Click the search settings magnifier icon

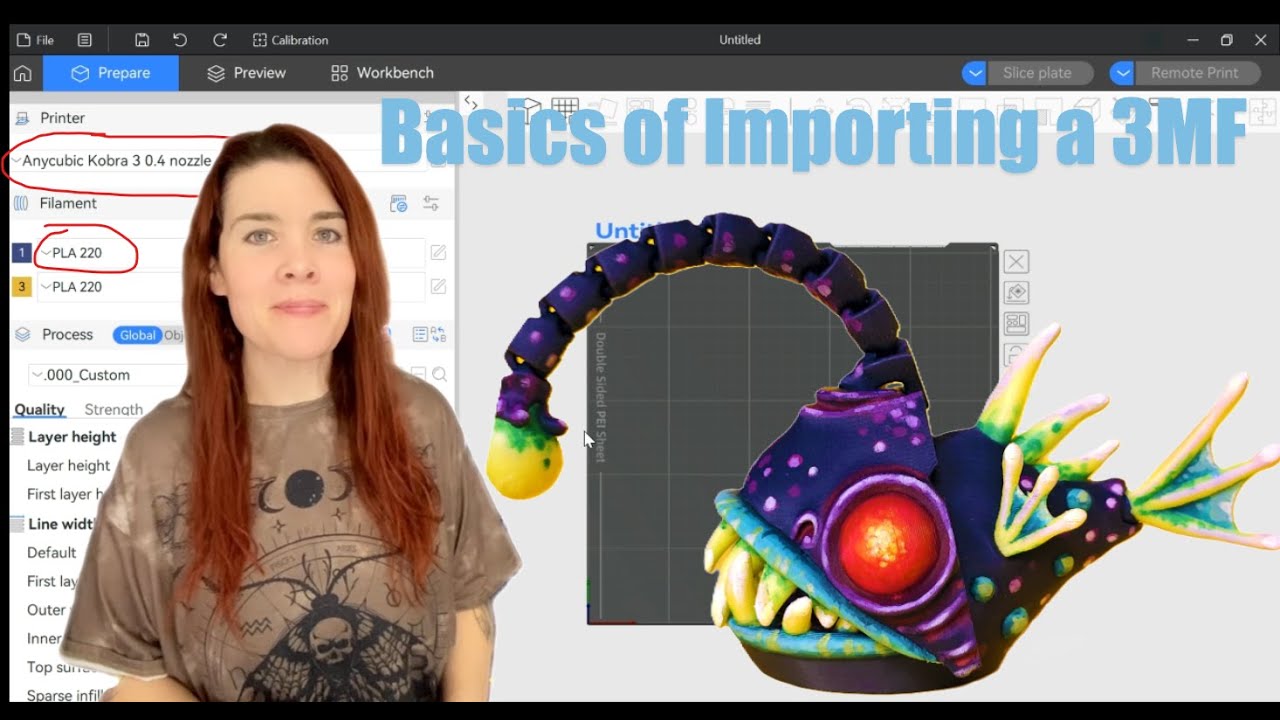tap(439, 375)
